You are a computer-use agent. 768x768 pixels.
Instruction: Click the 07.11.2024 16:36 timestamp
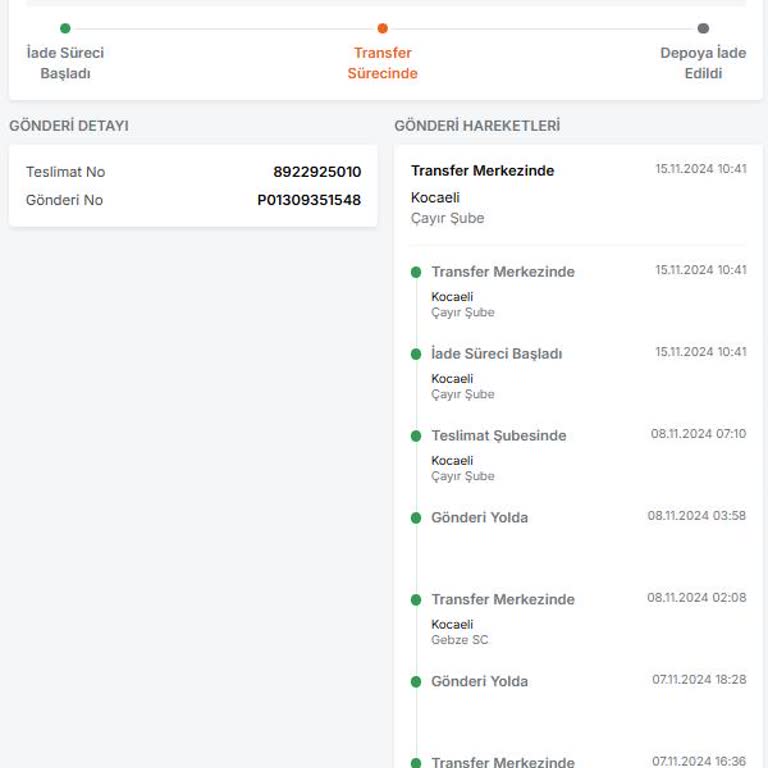pyautogui.click(x=699, y=762)
